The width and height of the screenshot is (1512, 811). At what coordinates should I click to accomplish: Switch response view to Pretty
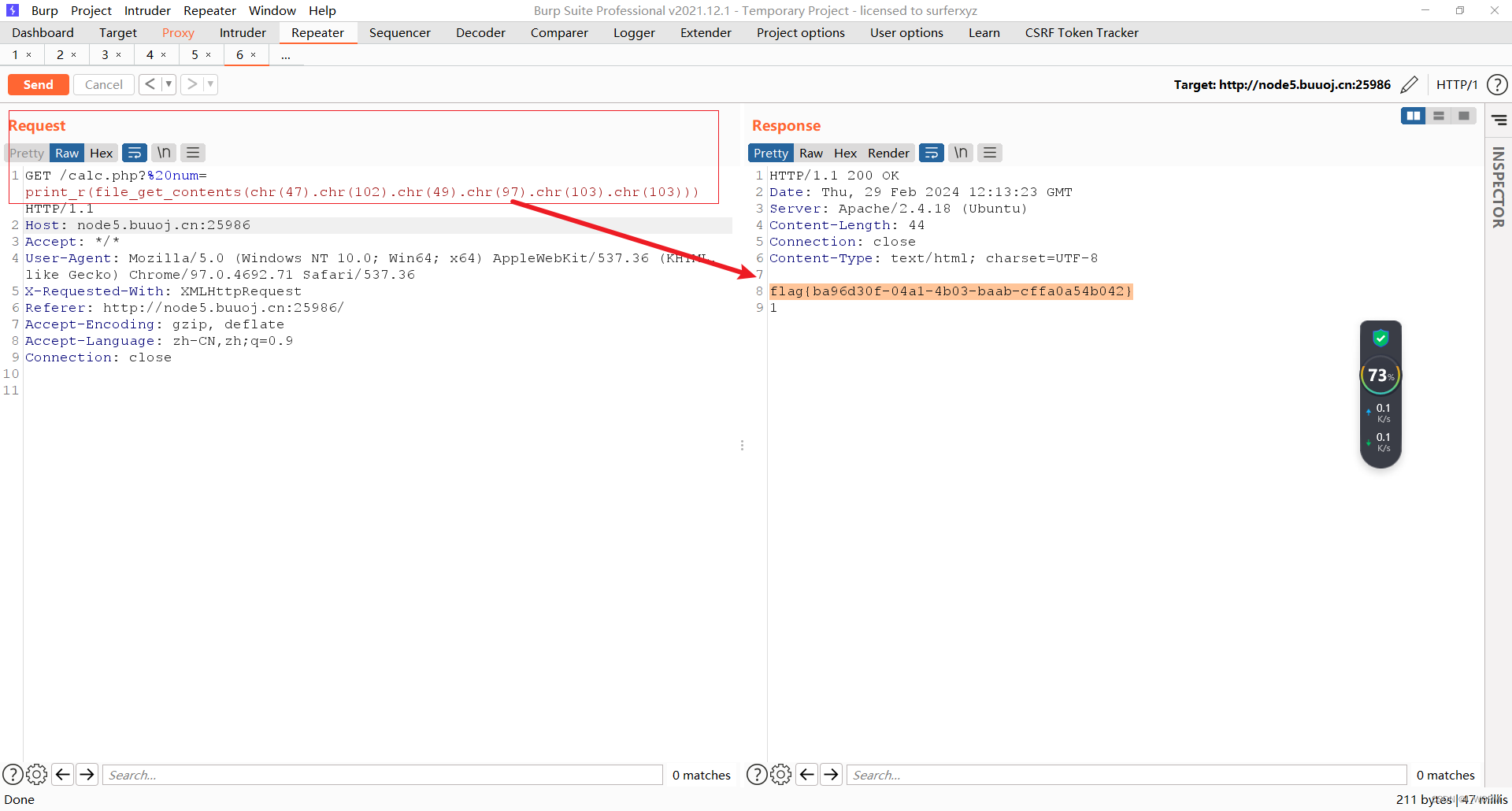pyautogui.click(x=770, y=153)
